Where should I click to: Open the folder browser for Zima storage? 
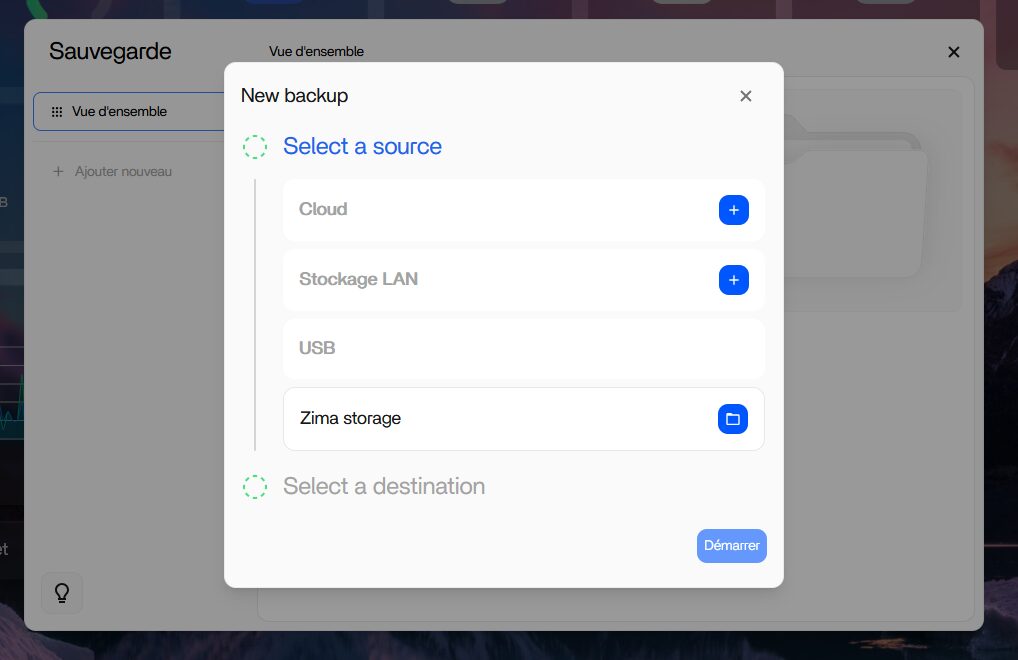point(732,419)
